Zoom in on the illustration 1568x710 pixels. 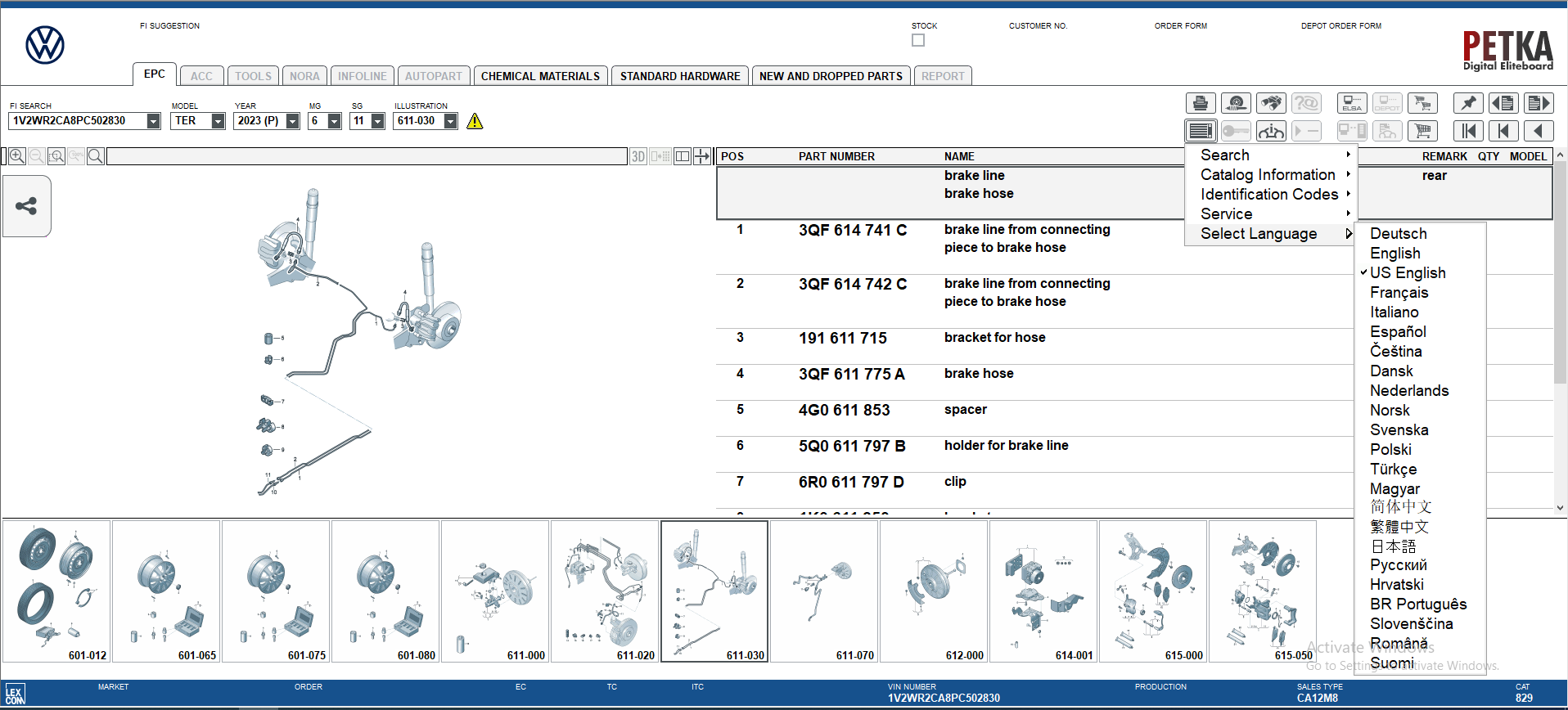tap(17, 156)
